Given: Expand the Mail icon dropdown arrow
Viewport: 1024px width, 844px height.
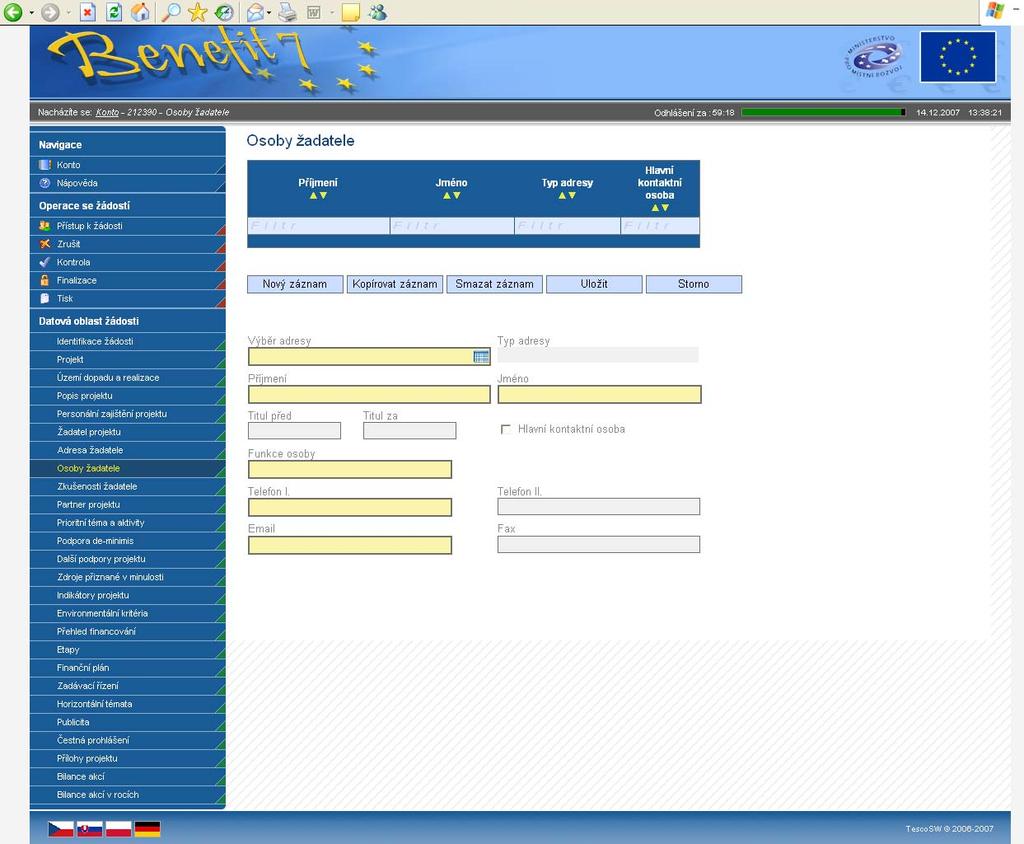Looking at the screenshot, I should tap(269, 12).
